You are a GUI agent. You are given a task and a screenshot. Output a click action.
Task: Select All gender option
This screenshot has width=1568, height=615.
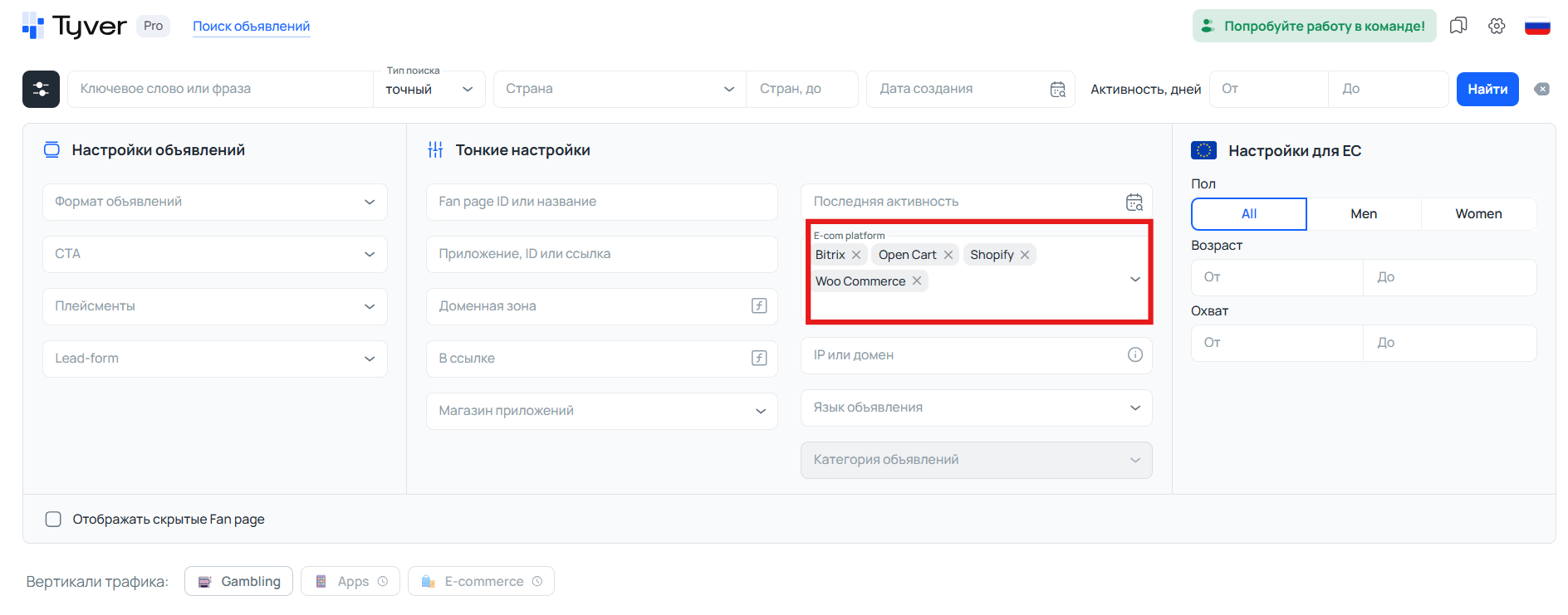[x=1248, y=214]
